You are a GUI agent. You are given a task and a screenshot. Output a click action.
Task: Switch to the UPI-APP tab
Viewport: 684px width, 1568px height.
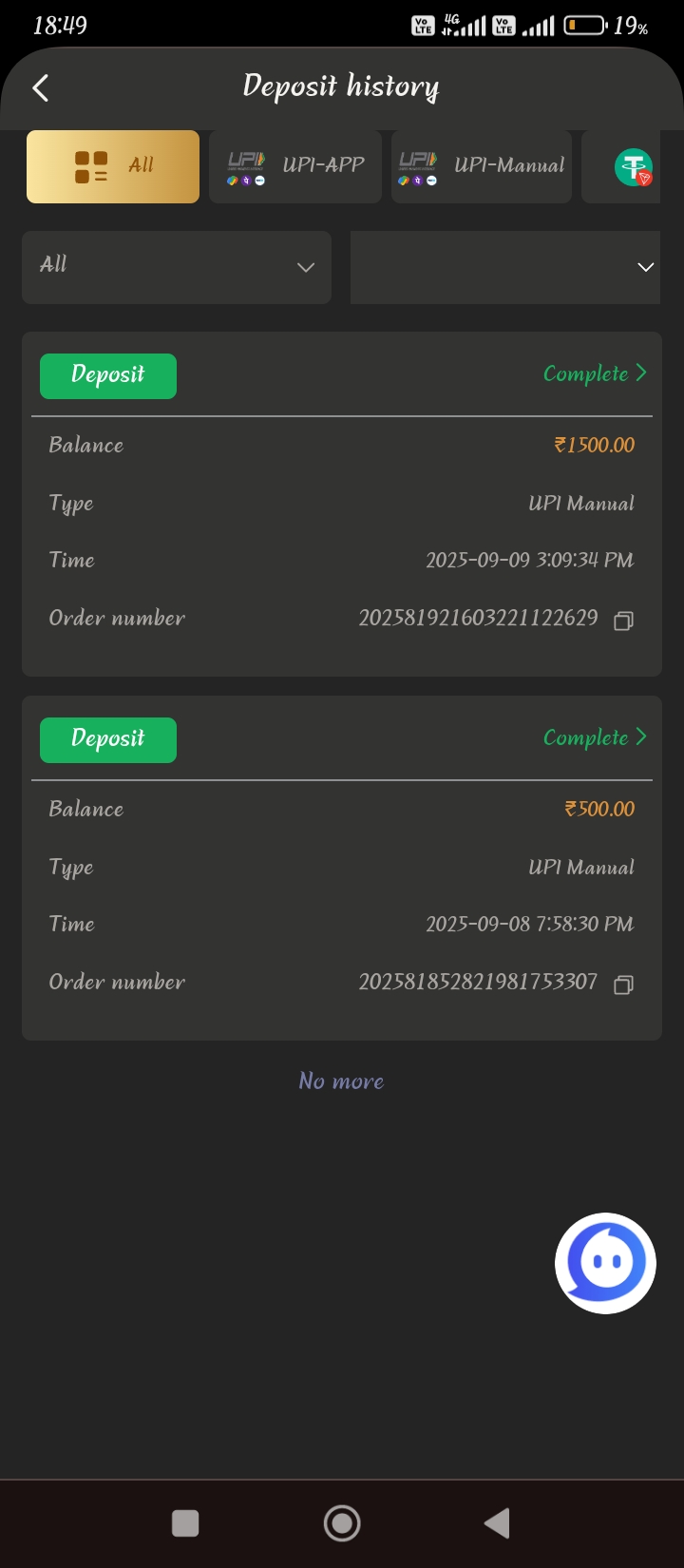(x=295, y=166)
